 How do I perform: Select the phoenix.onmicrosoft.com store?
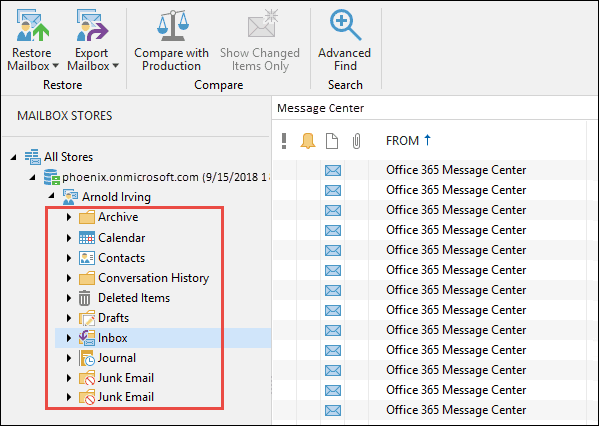coord(165,177)
